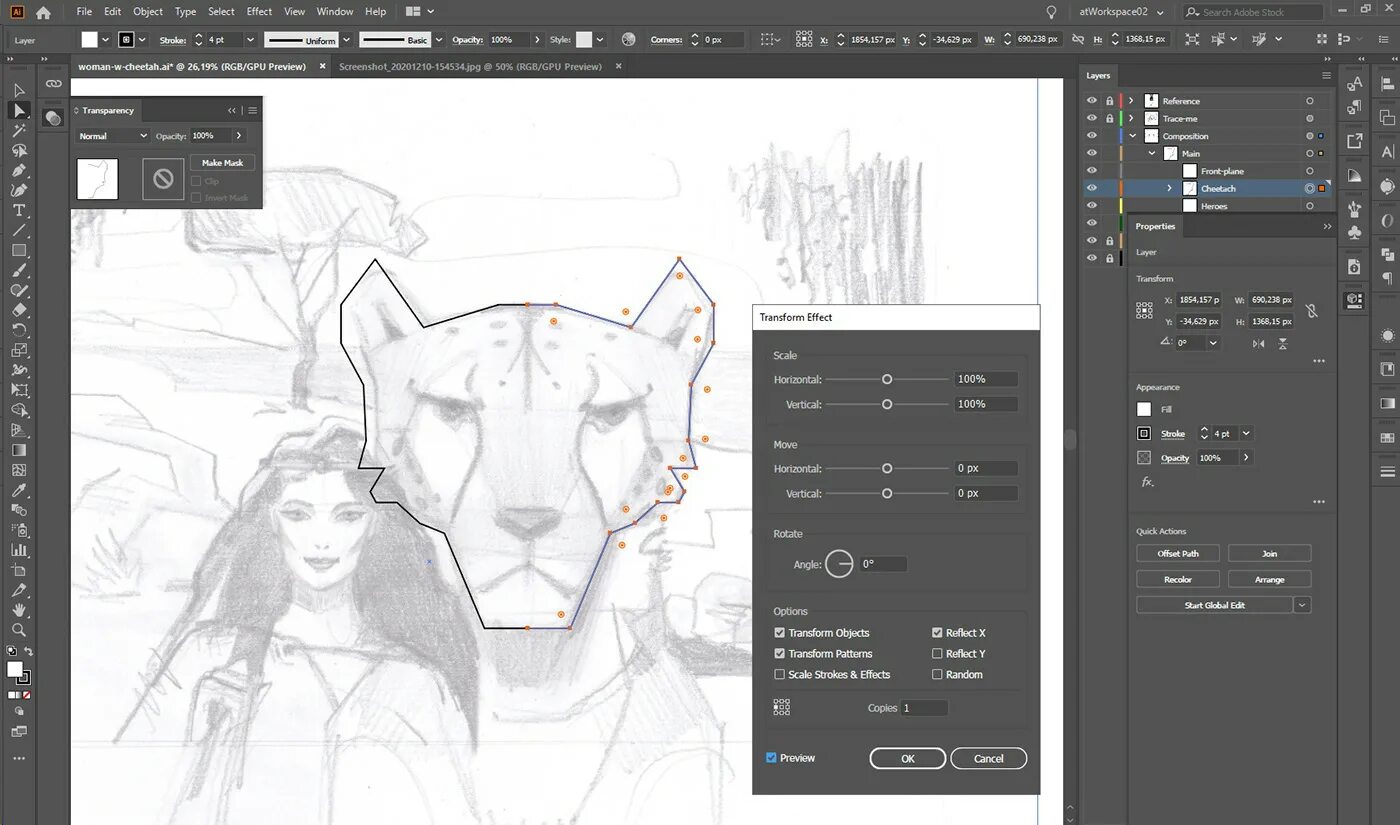Select the Artboard tool
The image size is (1400, 825).
point(19,570)
